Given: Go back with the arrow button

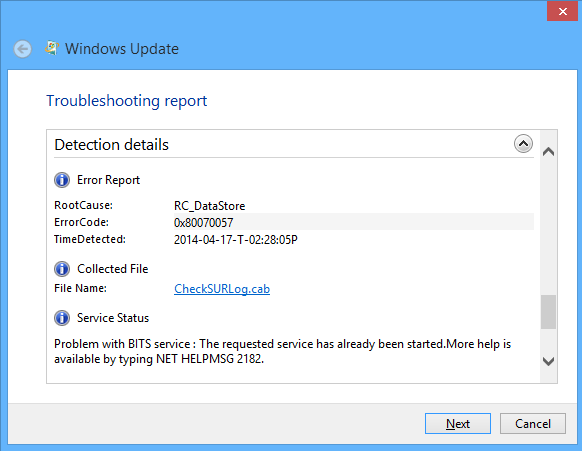Looking at the screenshot, I should pyautogui.click(x=23, y=49).
